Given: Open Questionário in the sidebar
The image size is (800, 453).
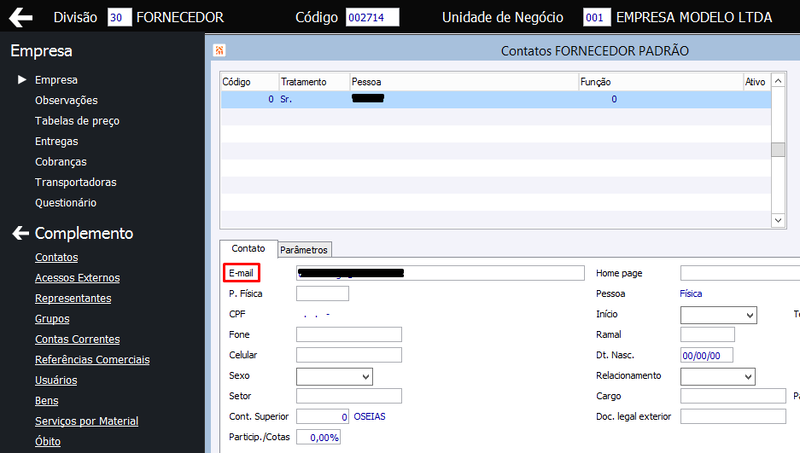Looking at the screenshot, I should point(66,203).
